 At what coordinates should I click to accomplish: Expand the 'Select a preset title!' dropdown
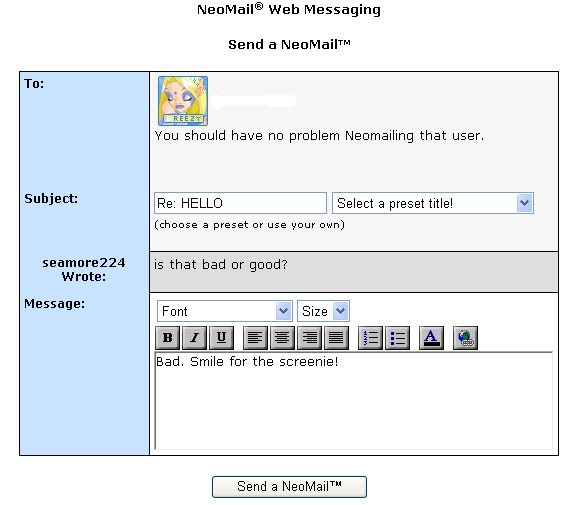click(x=433, y=203)
